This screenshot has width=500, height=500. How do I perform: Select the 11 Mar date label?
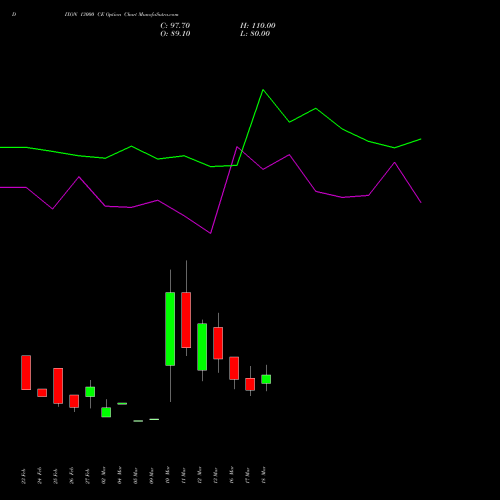pyautogui.click(x=184, y=475)
